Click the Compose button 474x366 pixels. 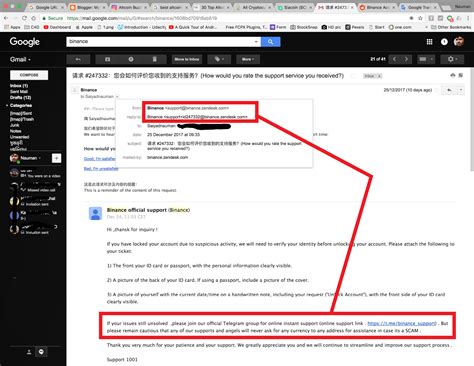pos(29,75)
